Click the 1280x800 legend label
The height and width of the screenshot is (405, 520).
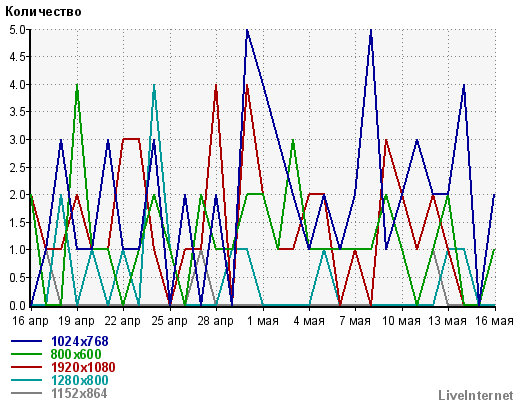(x=80, y=380)
